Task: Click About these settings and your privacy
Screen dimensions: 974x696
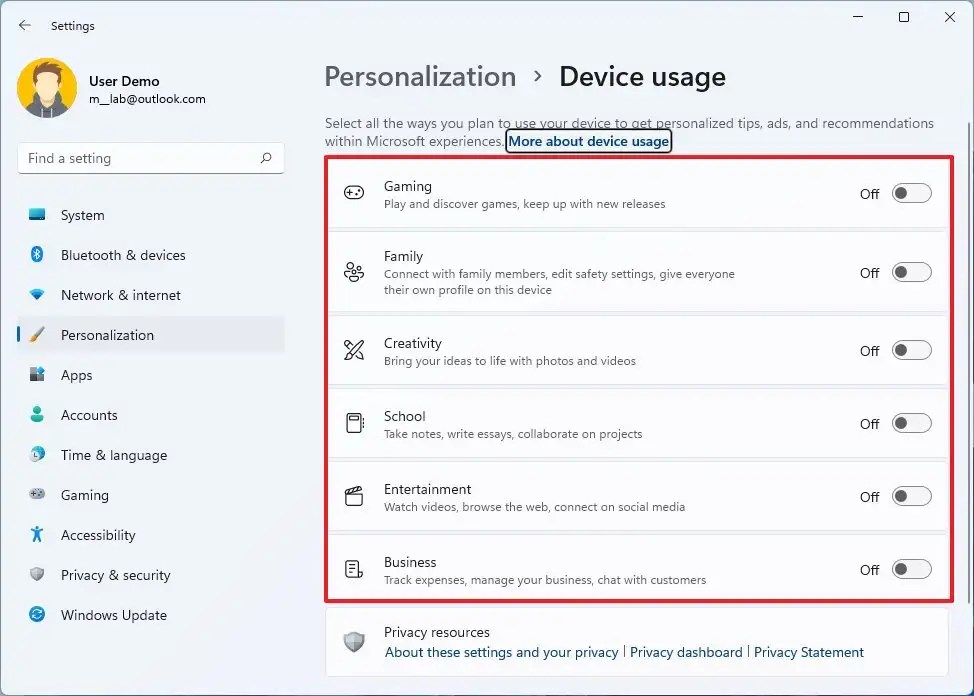Action: 500,652
